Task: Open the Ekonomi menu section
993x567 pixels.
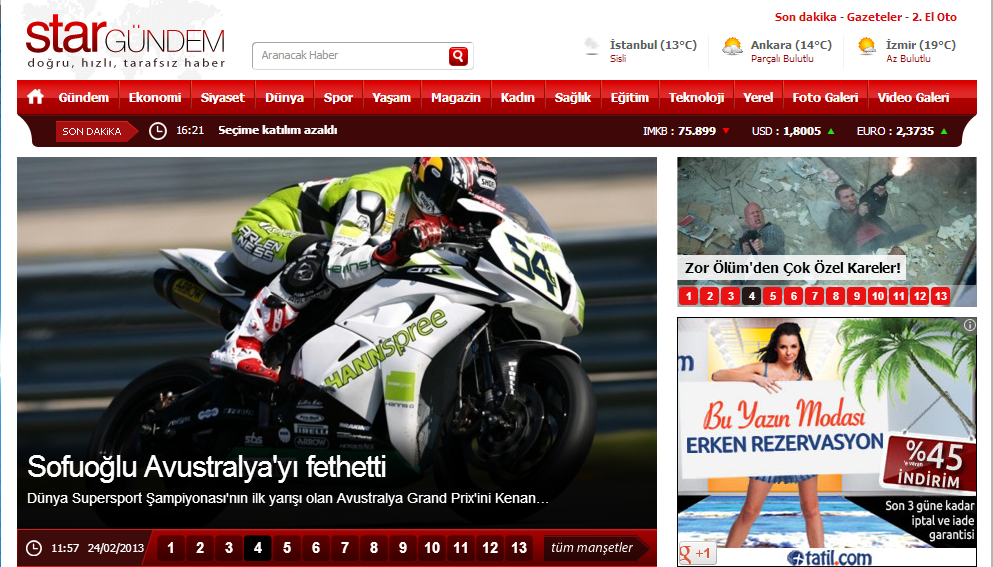Action: (x=155, y=97)
